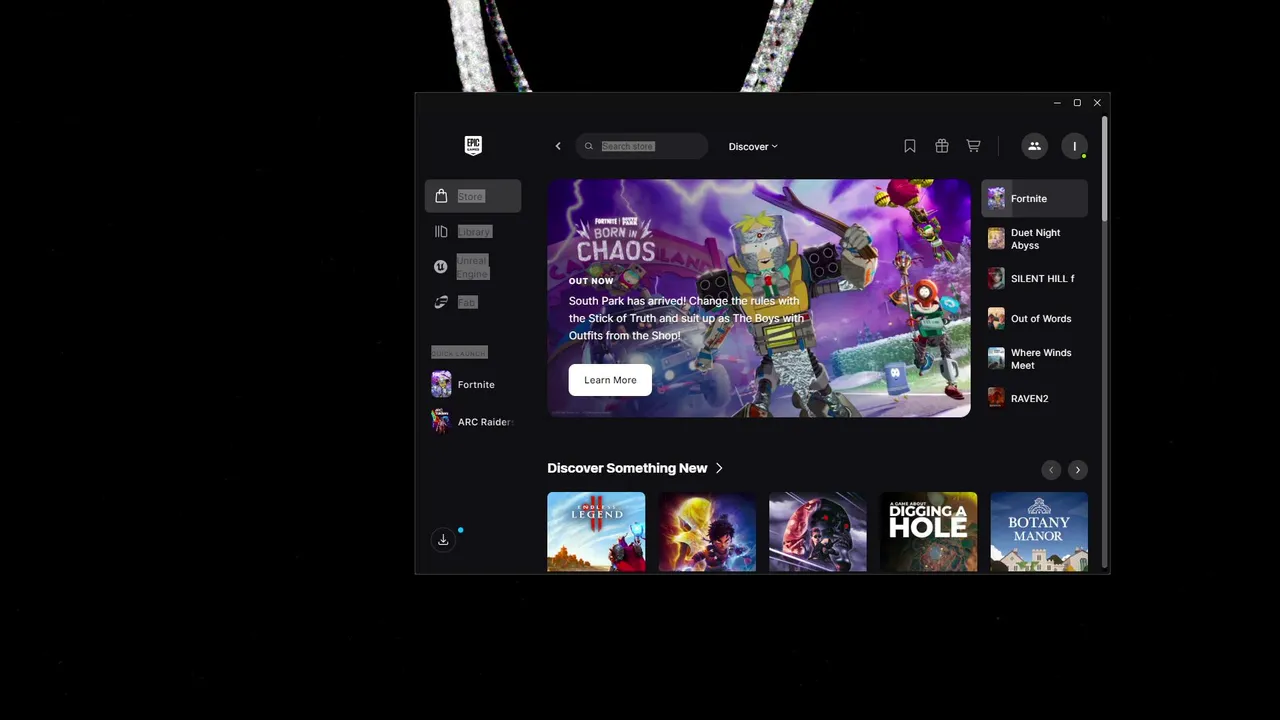1280x720 pixels.
Task: Select the Unreal Engine sidebar tab
Action: pos(473,267)
